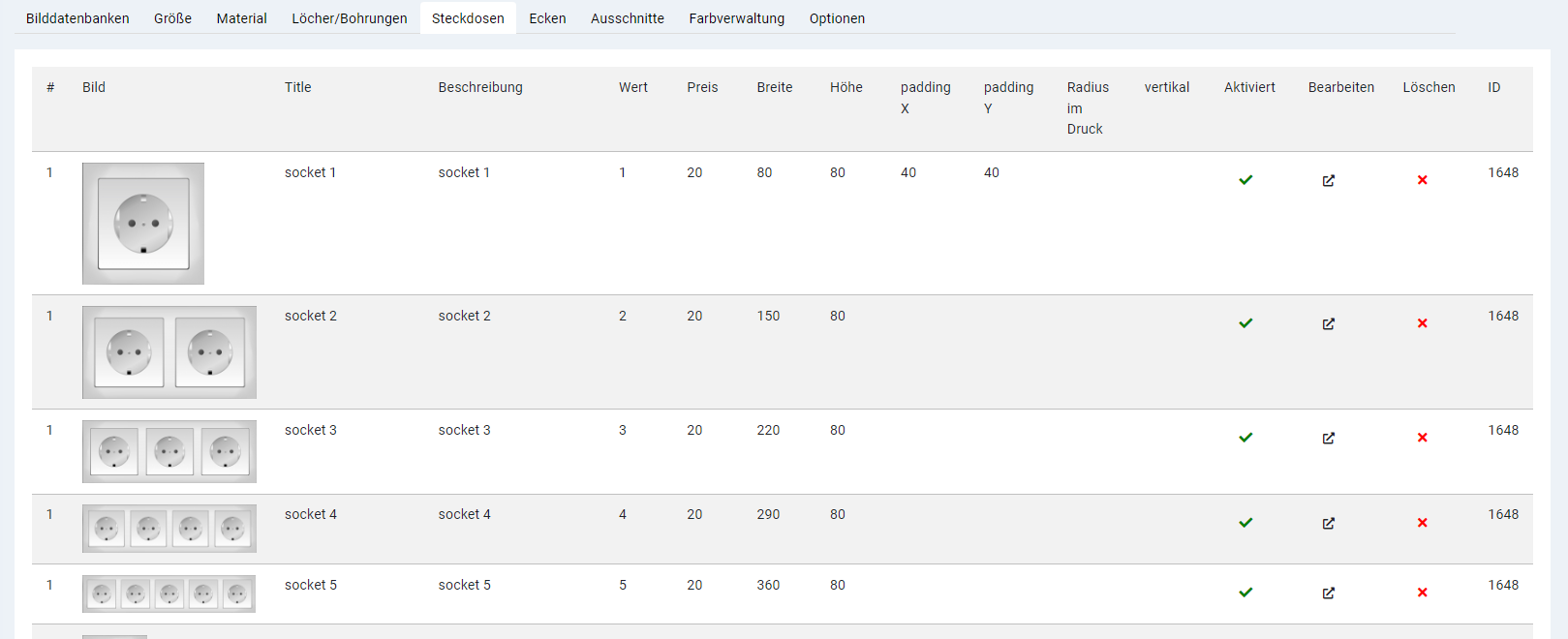
Task: Switch to the Löcher/Bohrungen tab
Action: pyautogui.click(x=349, y=18)
